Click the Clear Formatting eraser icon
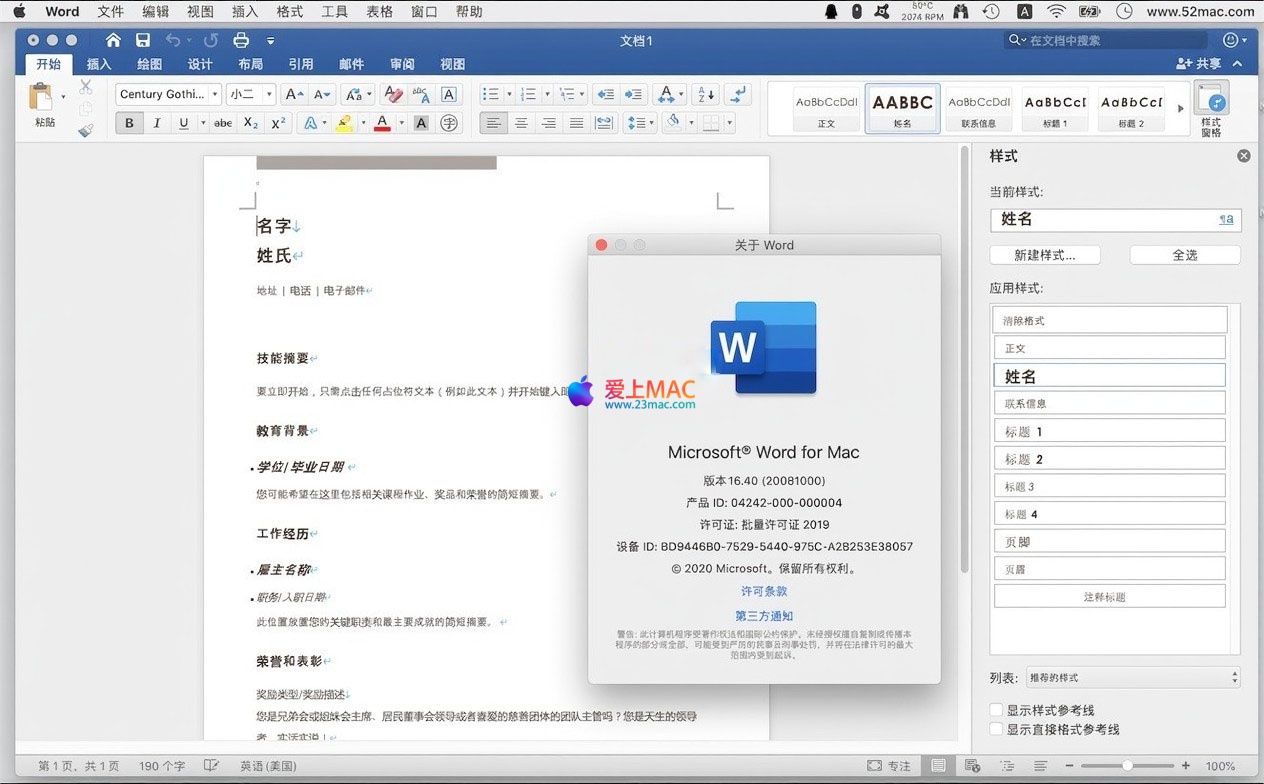 click(x=393, y=94)
